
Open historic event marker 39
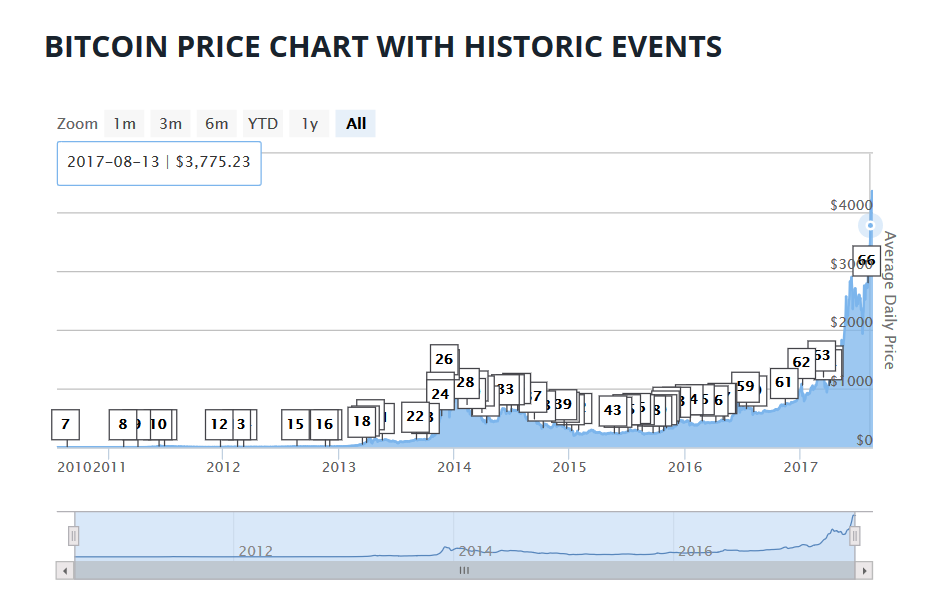coord(563,404)
